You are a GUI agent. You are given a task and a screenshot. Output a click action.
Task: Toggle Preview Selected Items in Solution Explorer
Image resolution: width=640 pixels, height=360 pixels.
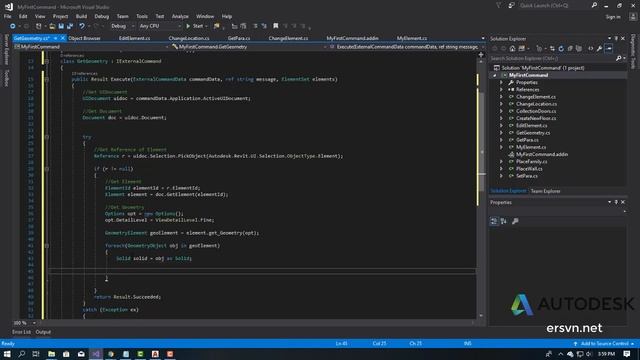[x=609, y=49]
